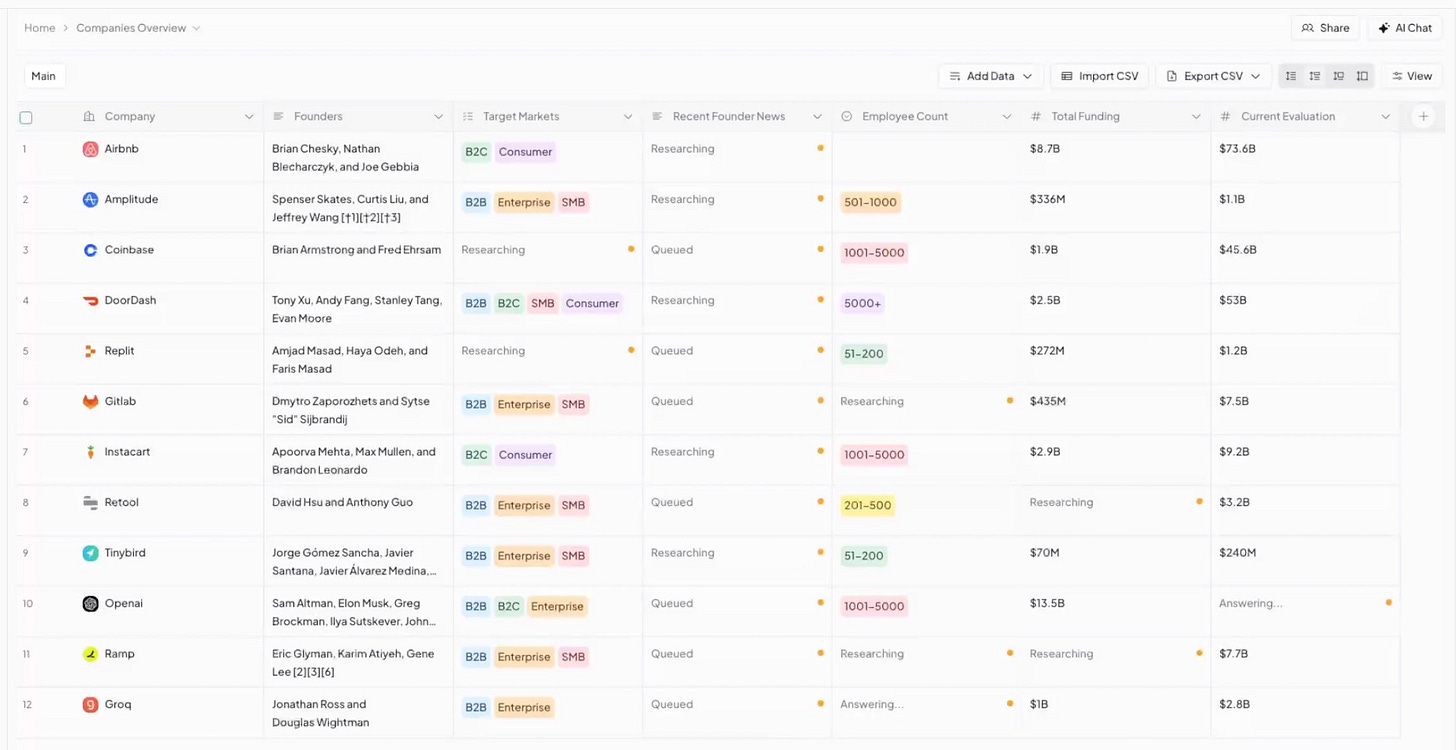This screenshot has height=750, width=1456.
Task: Open the Companies Overview breadcrumb dropdown
Action: [x=196, y=28]
